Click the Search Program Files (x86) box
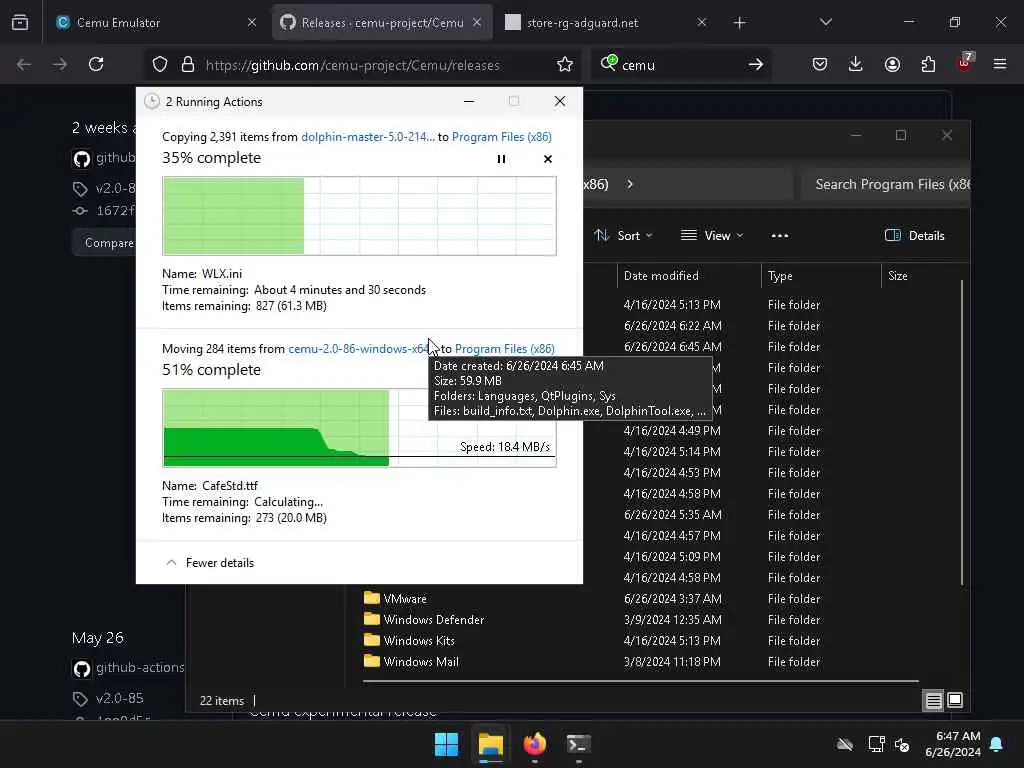 (887, 185)
